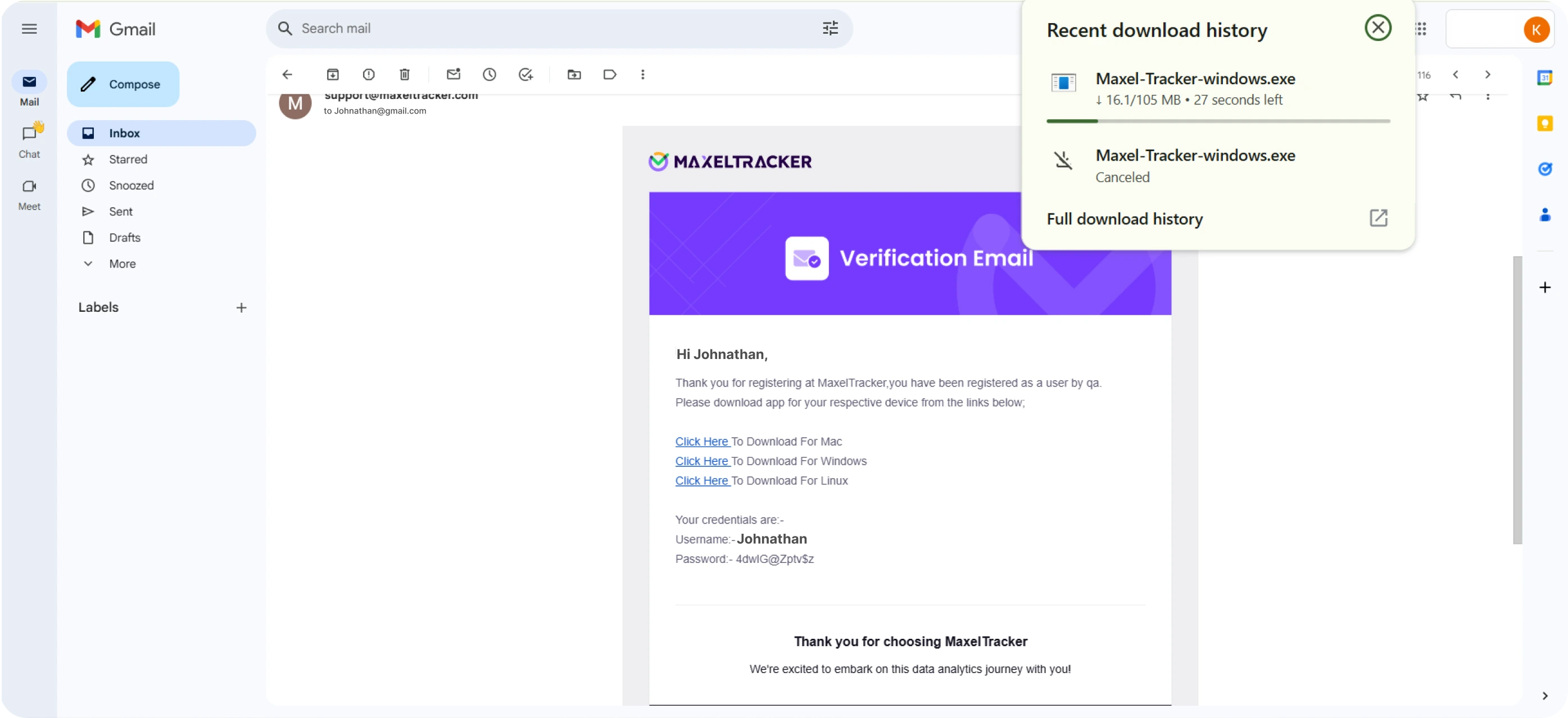Click the download progress bar
Viewport: 1568px width, 718px height.
[x=1218, y=121]
